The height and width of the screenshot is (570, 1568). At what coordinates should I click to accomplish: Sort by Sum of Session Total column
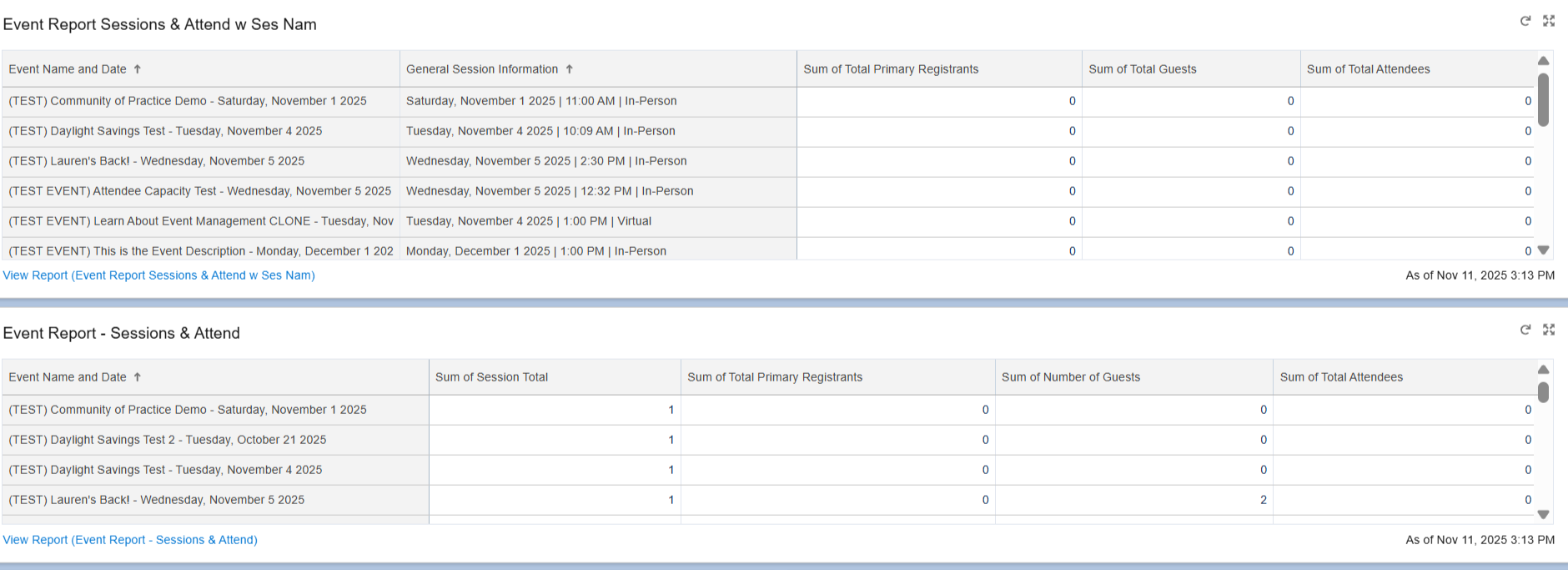(491, 377)
